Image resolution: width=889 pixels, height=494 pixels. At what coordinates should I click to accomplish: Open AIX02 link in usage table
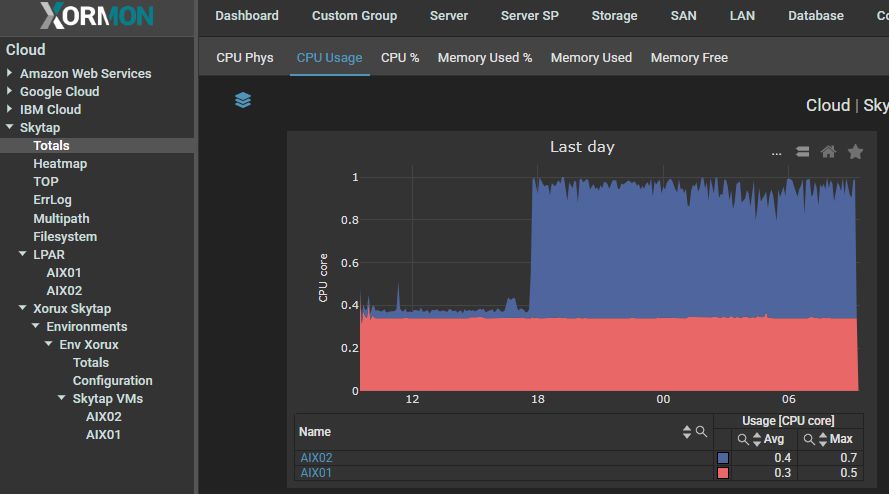tap(316, 458)
